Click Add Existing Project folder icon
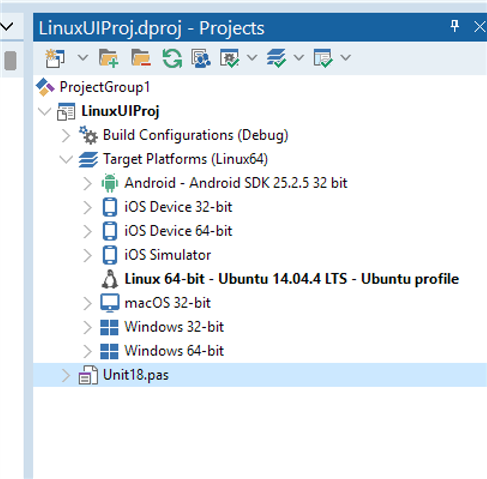The width and height of the screenshot is (487, 479). coord(109,58)
